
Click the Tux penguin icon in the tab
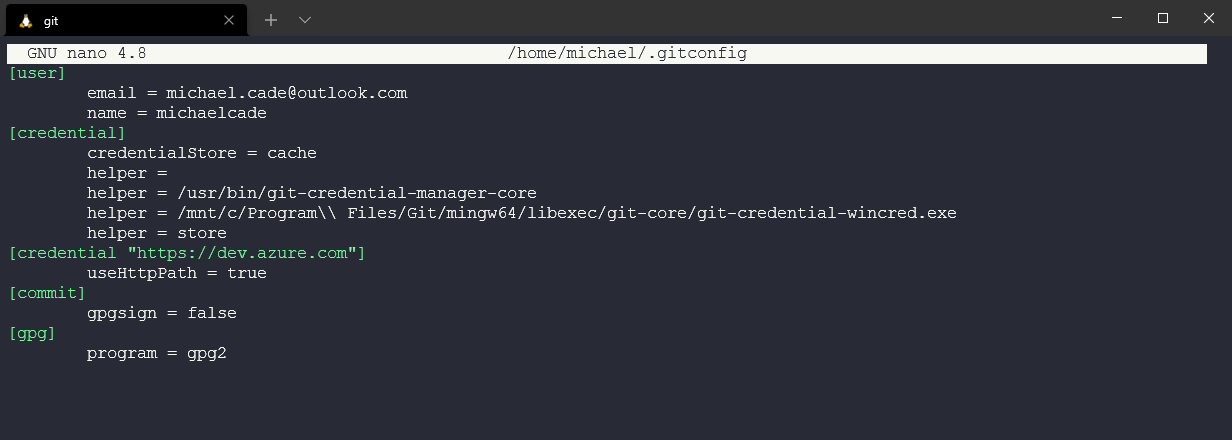pos(25,20)
